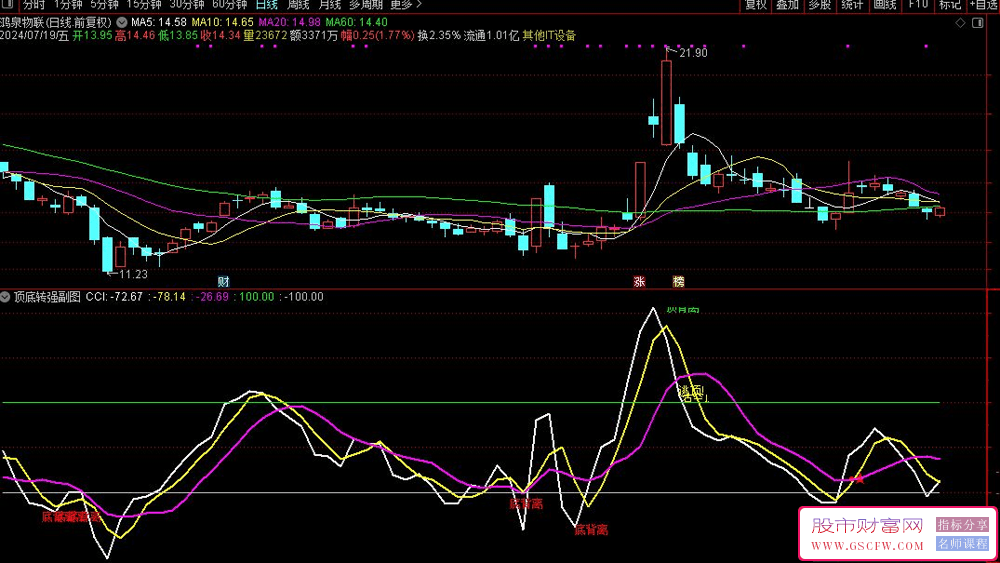Switch to 15分钟 period tab

(x=143, y=4)
